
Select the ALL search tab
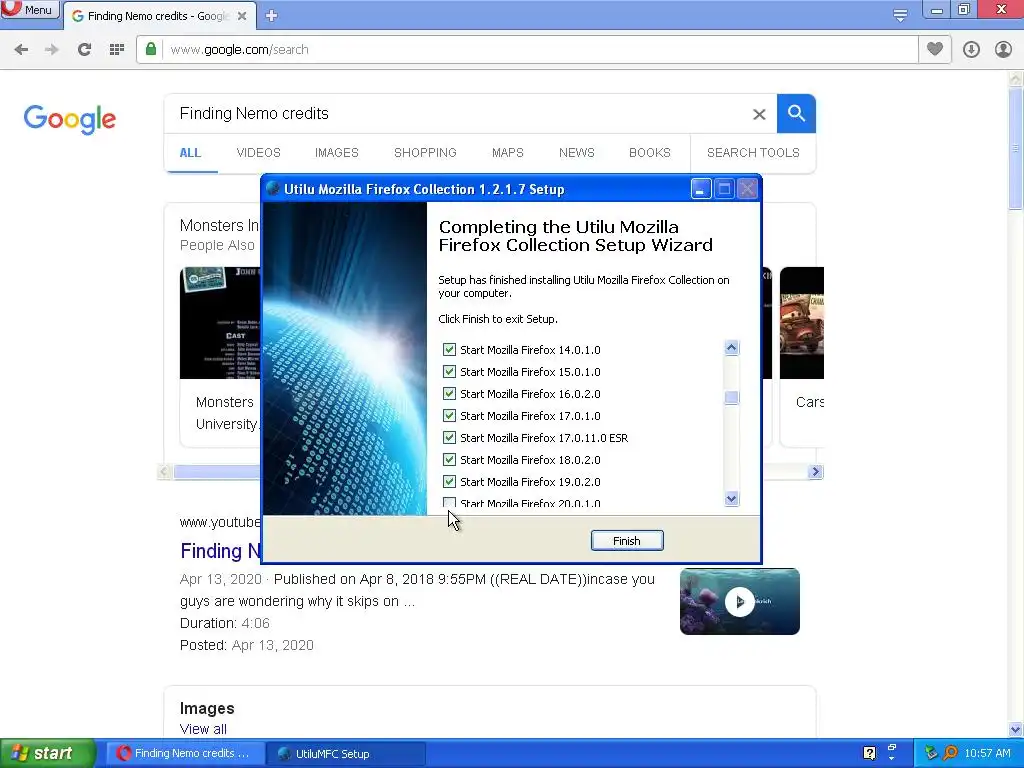(190, 153)
